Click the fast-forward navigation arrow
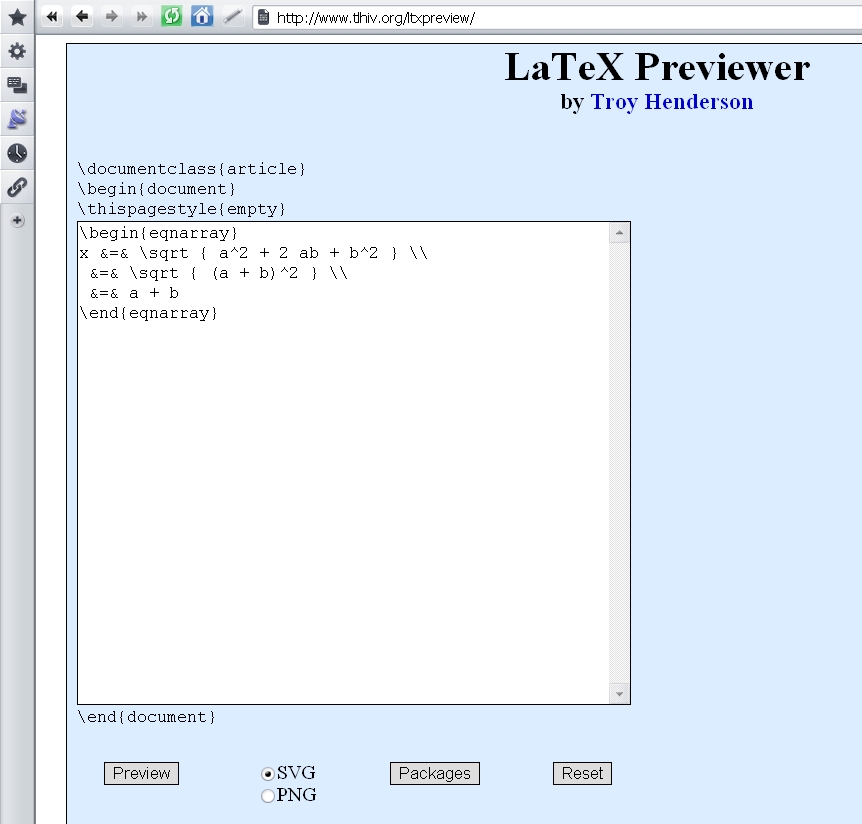862x824 pixels. pyautogui.click(x=141, y=16)
